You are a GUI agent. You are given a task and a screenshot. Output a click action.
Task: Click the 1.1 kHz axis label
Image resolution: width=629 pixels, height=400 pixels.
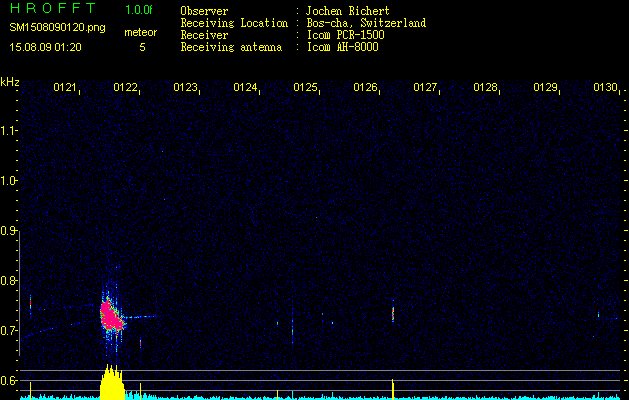8,131
